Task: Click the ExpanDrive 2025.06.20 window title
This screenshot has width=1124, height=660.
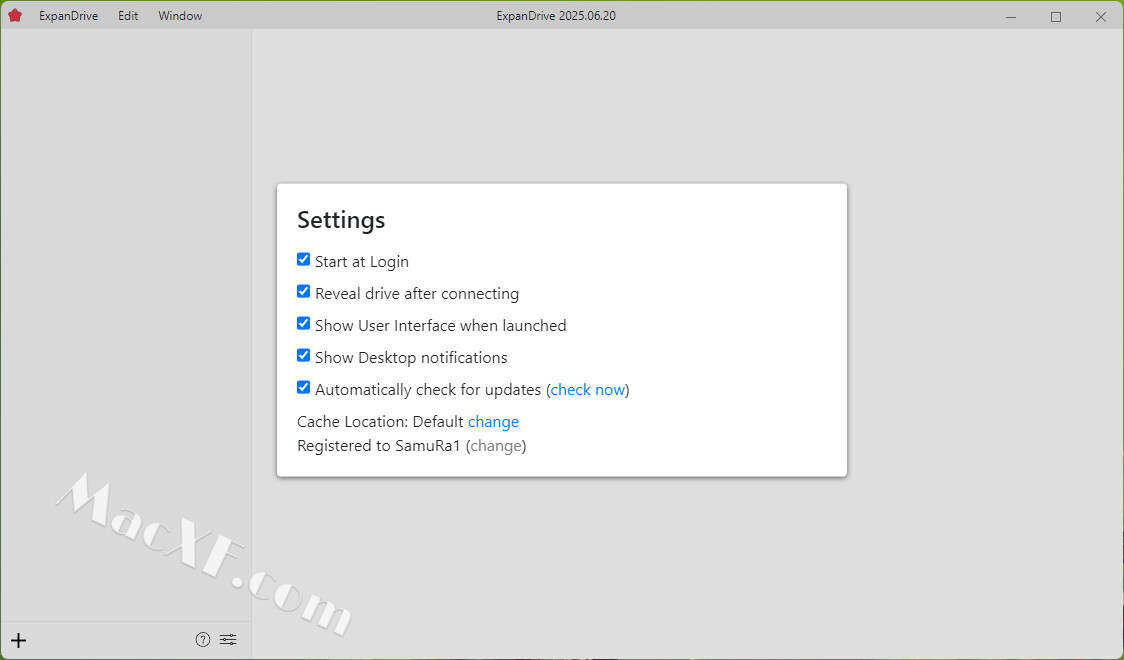Action: [556, 16]
